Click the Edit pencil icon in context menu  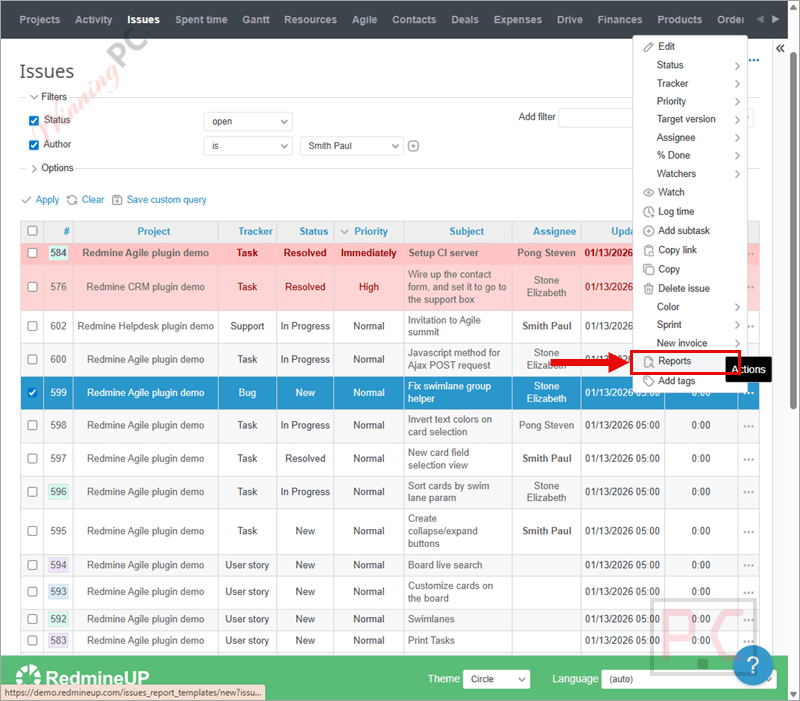pyautogui.click(x=648, y=47)
